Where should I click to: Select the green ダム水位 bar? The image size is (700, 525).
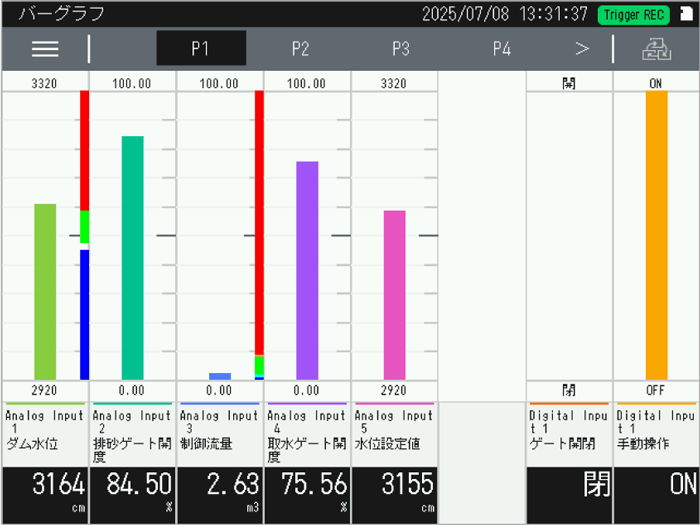(x=45, y=291)
